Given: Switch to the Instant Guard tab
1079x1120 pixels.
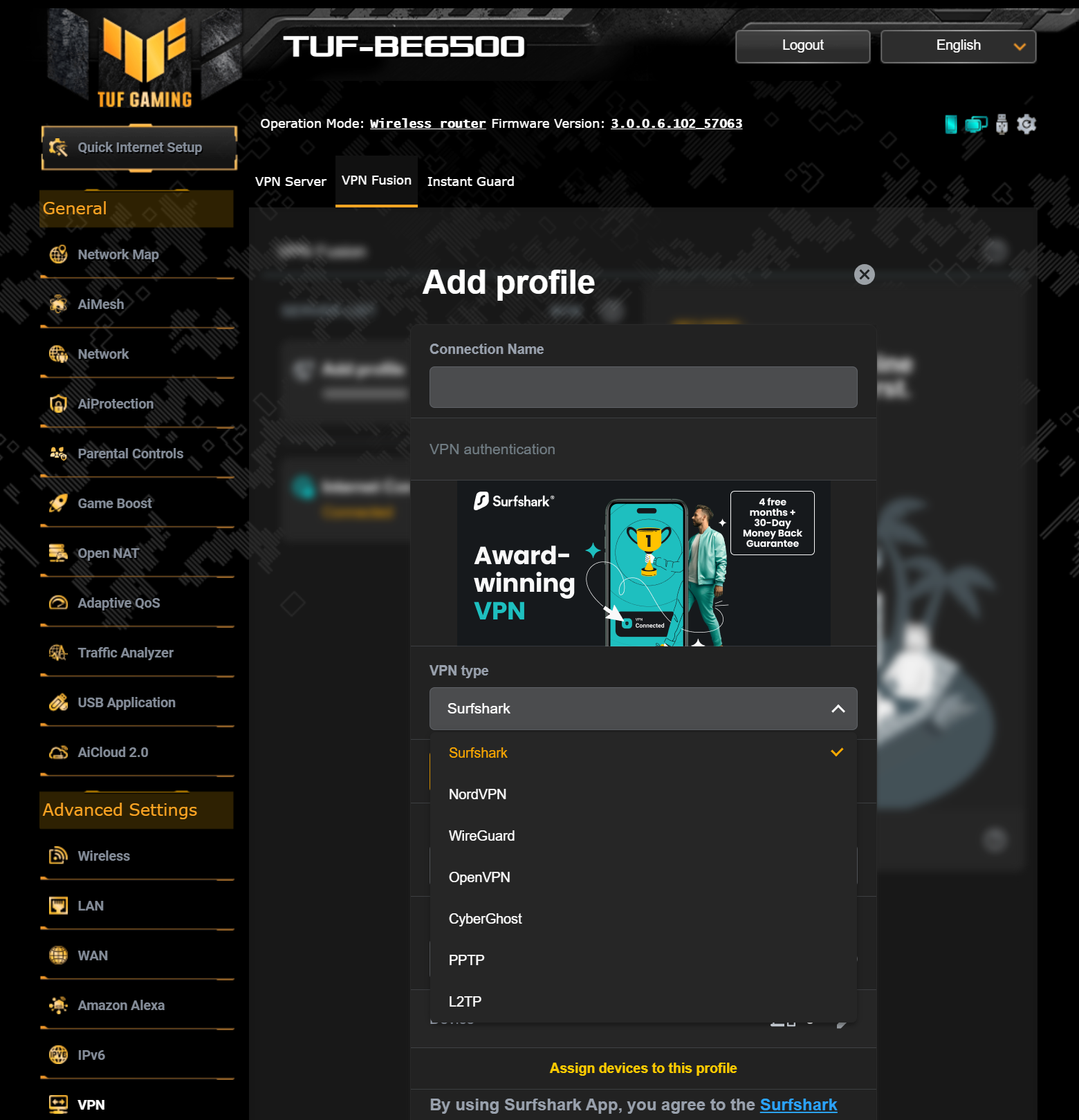Looking at the screenshot, I should point(470,181).
